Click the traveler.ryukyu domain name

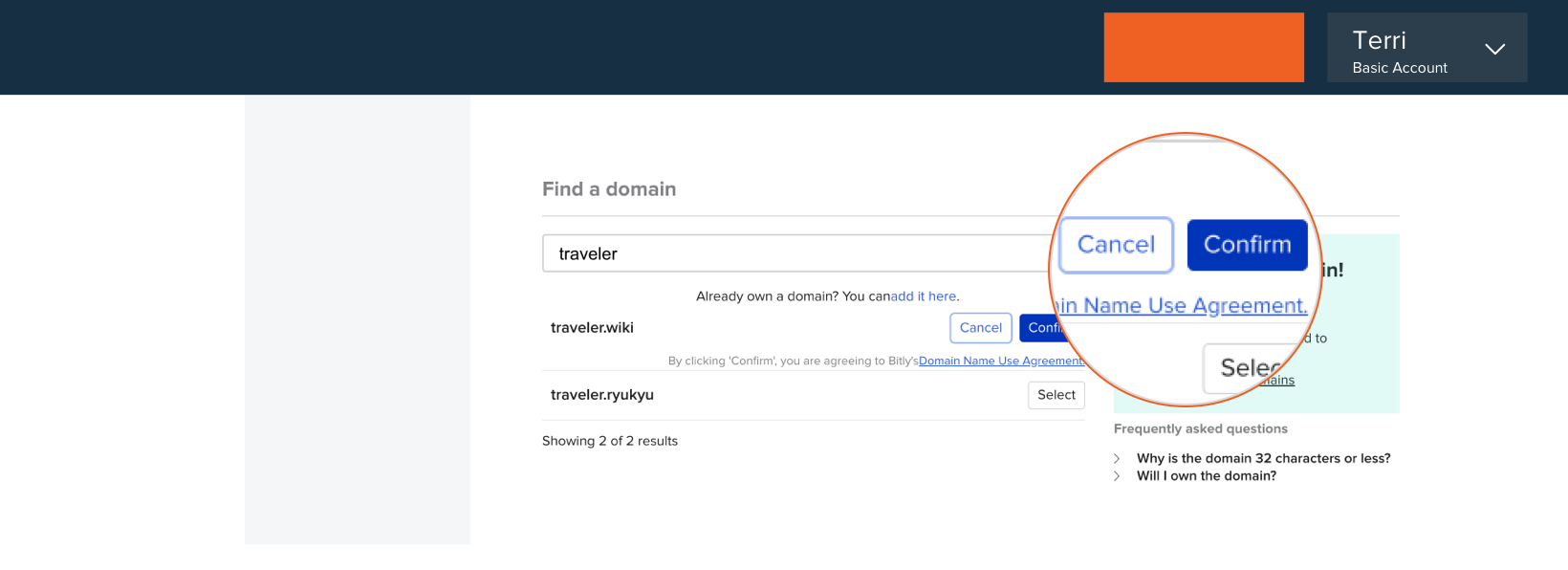click(601, 395)
